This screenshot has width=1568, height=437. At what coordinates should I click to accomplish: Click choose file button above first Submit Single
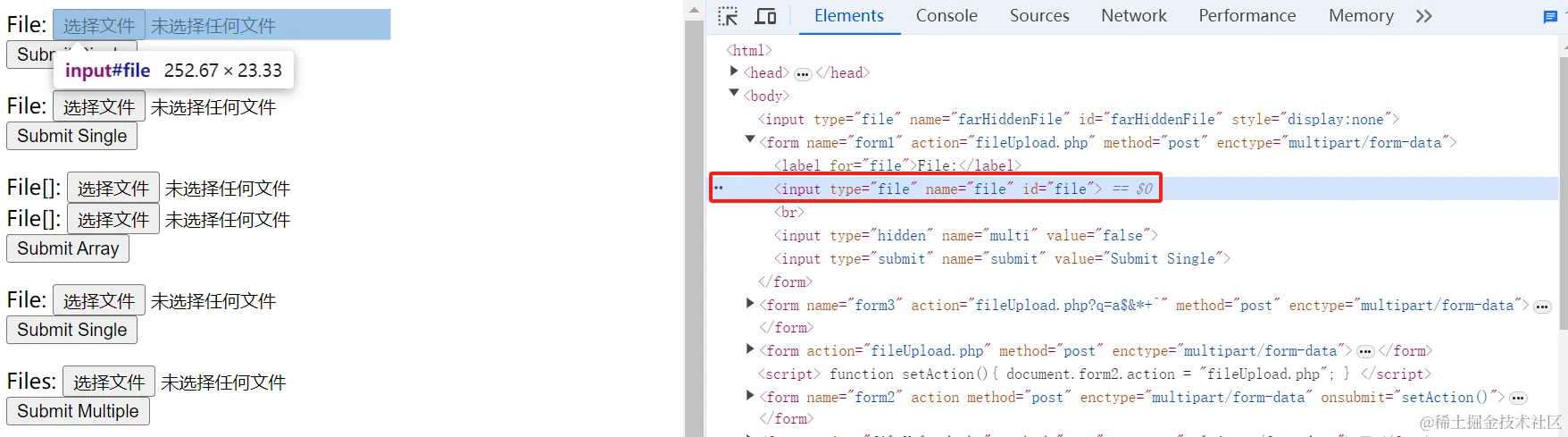(99, 107)
